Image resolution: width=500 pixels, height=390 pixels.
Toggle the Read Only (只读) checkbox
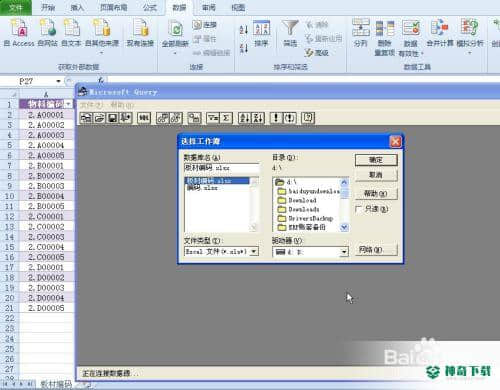click(x=358, y=209)
